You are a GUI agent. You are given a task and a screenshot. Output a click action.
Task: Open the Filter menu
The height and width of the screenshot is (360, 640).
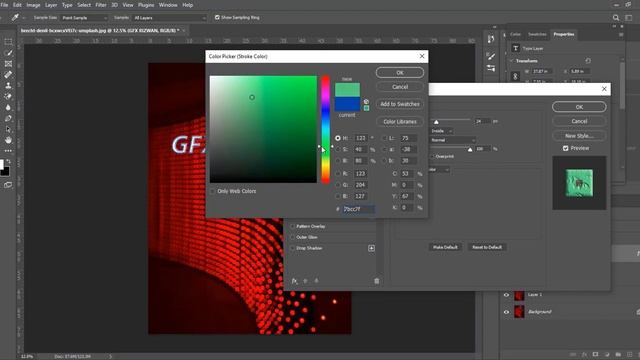[x=101, y=5]
